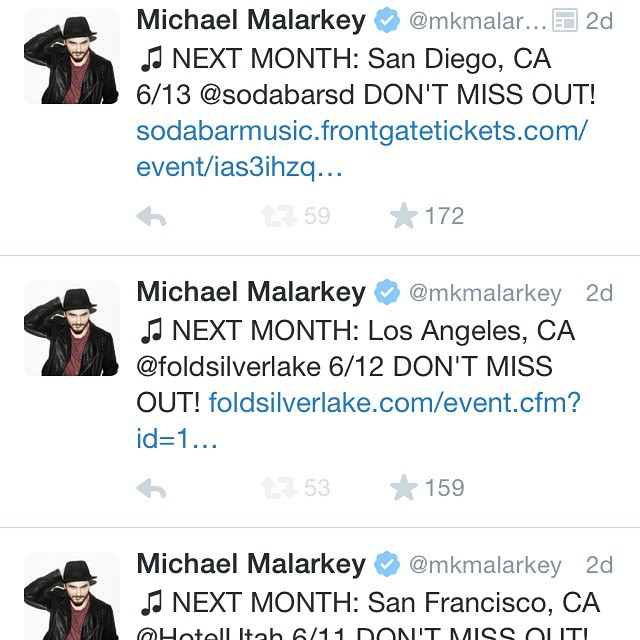The height and width of the screenshot is (640, 640).
Task: Tap the verified badge on first tweet
Action: pos(387,20)
